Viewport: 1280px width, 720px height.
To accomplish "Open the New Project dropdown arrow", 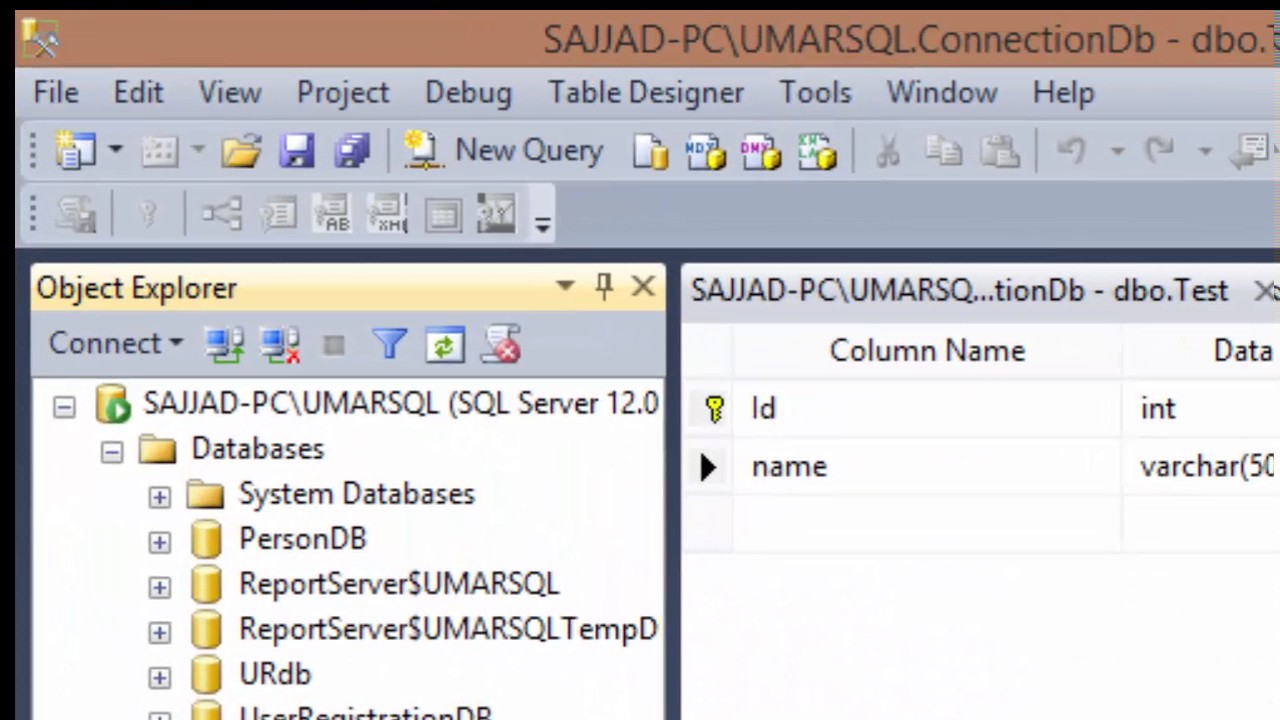I will pos(115,151).
